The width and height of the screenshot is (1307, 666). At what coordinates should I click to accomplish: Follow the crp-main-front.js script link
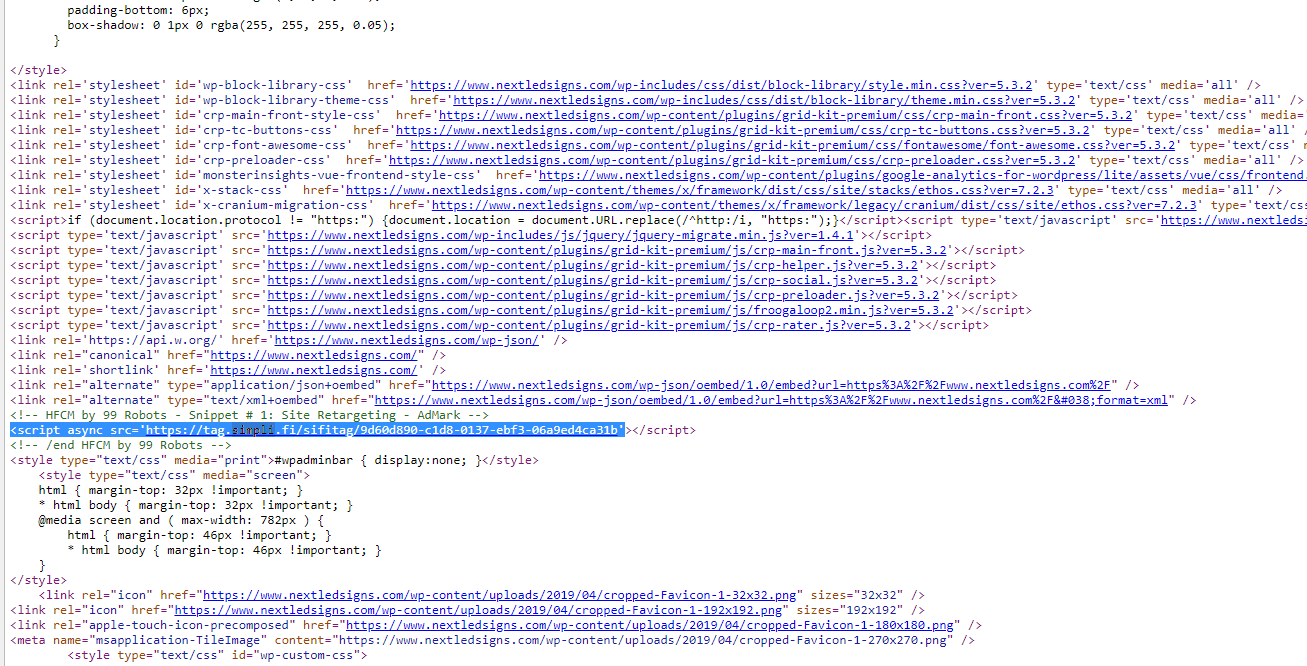coord(609,250)
